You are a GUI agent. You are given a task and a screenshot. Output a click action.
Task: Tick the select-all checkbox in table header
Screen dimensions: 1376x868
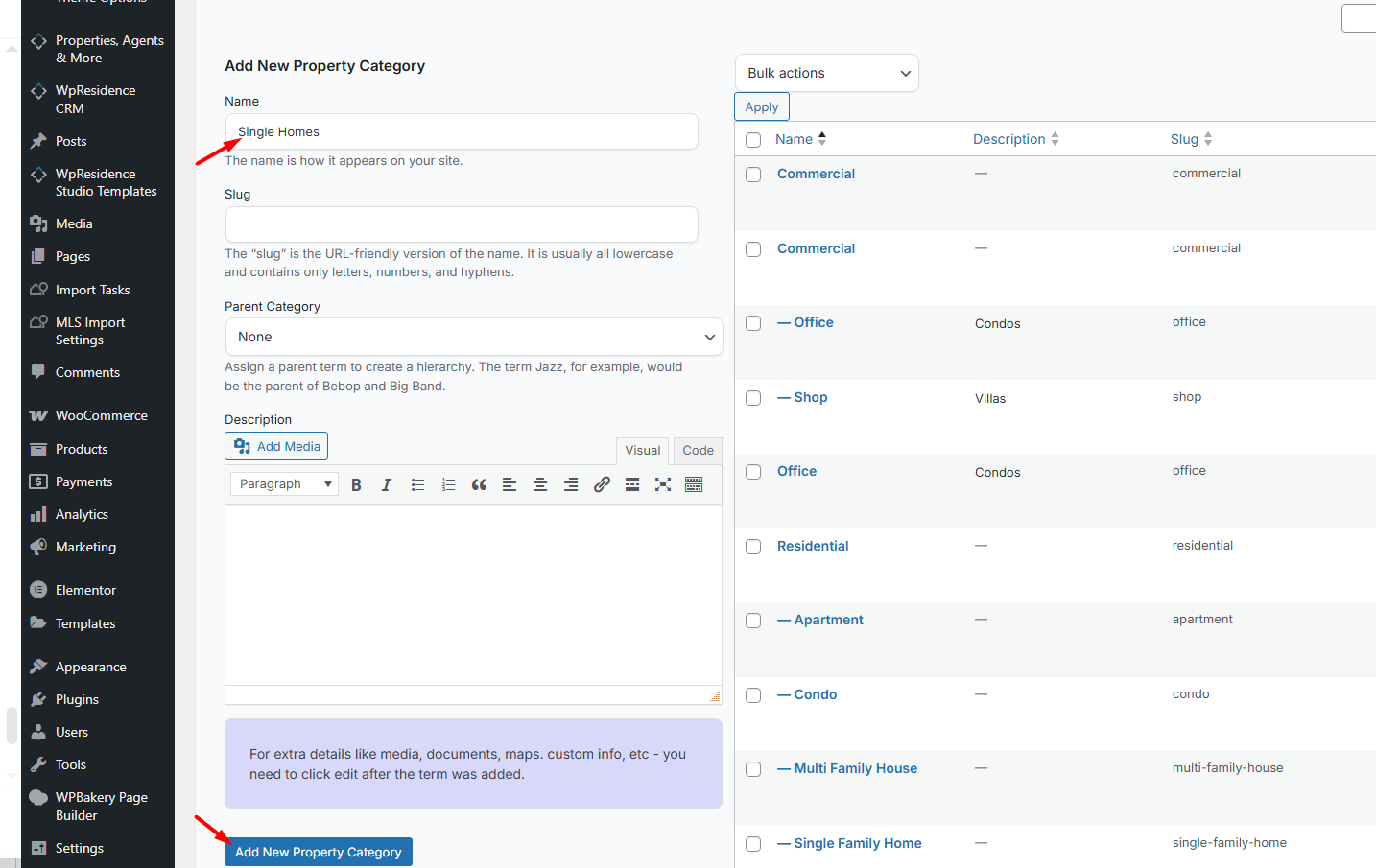pyautogui.click(x=753, y=140)
